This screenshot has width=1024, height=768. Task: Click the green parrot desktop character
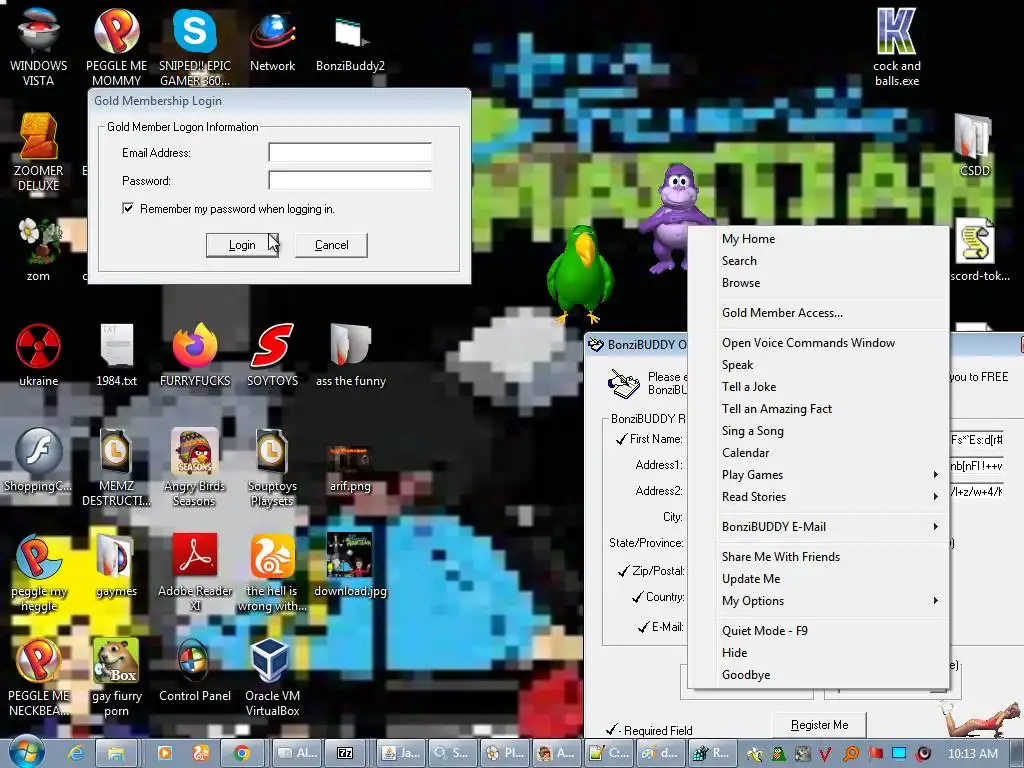coord(580,274)
